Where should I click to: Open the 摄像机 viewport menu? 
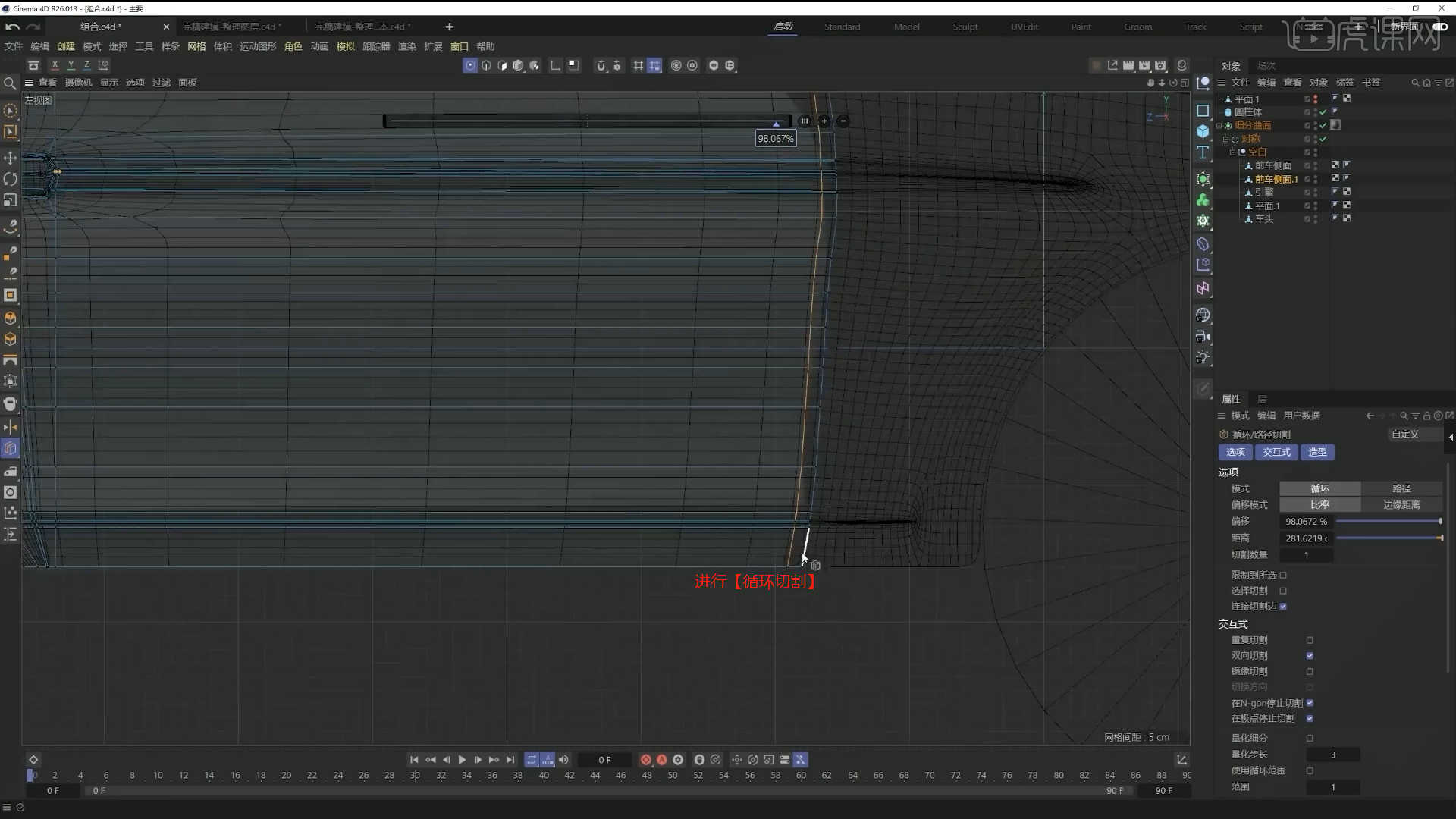[78, 83]
